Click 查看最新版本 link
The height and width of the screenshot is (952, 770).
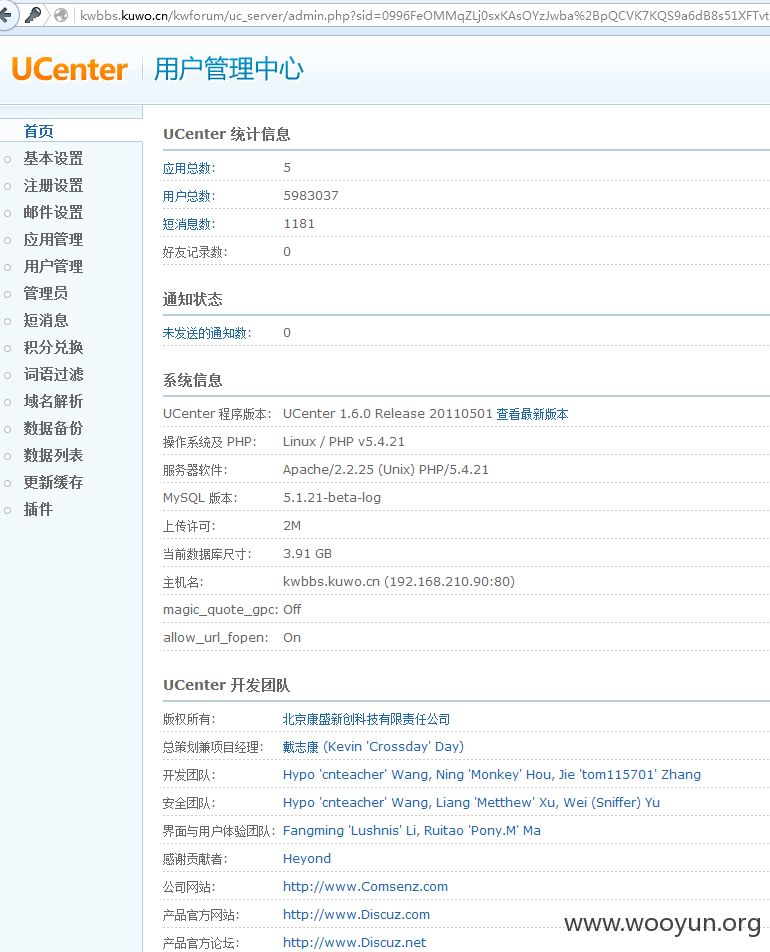click(533, 414)
